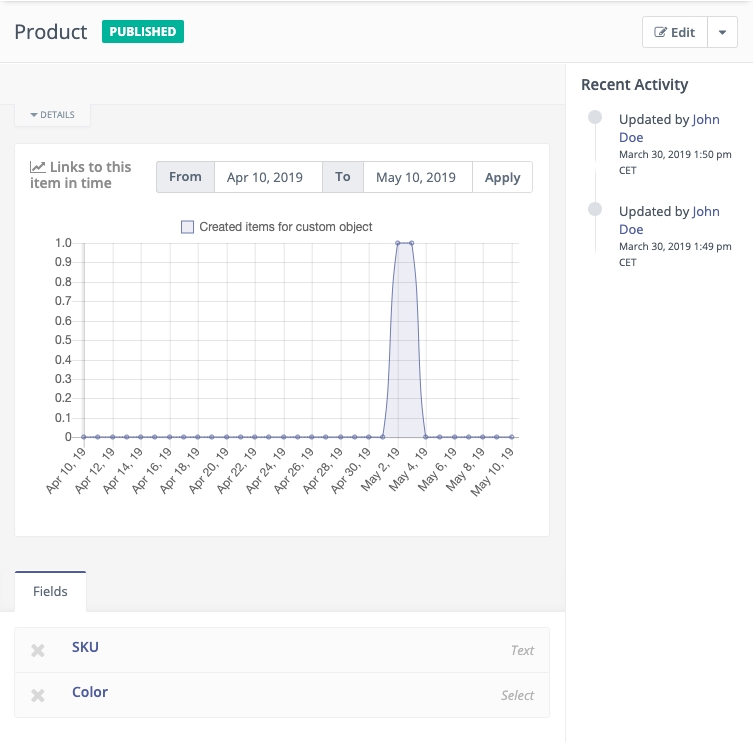Screen dimensions: 753x742
Task: Click the To date field May 10, 2019
Action: pyautogui.click(x=416, y=177)
